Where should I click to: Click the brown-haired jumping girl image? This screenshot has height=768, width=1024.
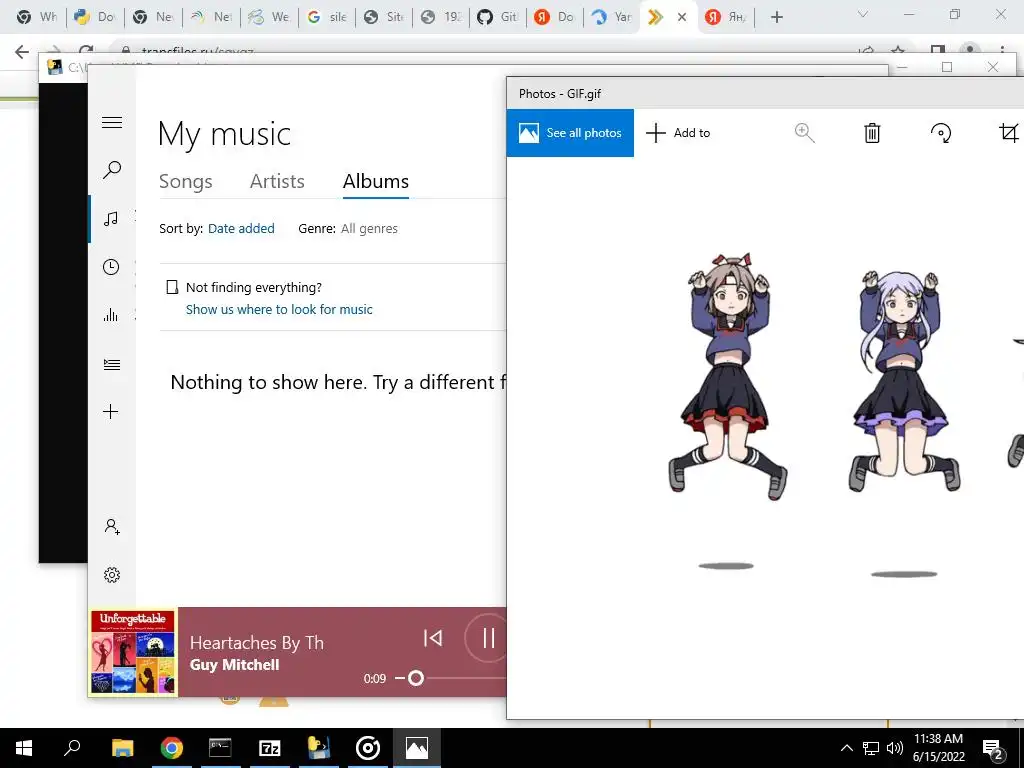click(x=728, y=377)
